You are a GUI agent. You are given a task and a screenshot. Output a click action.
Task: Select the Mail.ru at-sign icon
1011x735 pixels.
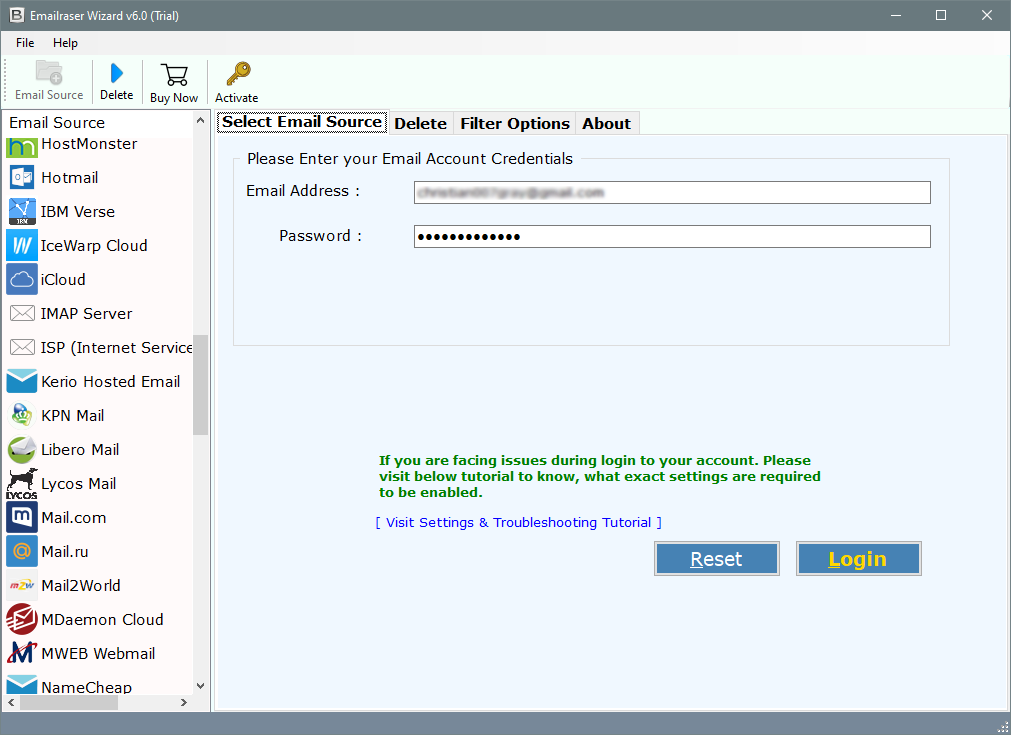tap(22, 551)
